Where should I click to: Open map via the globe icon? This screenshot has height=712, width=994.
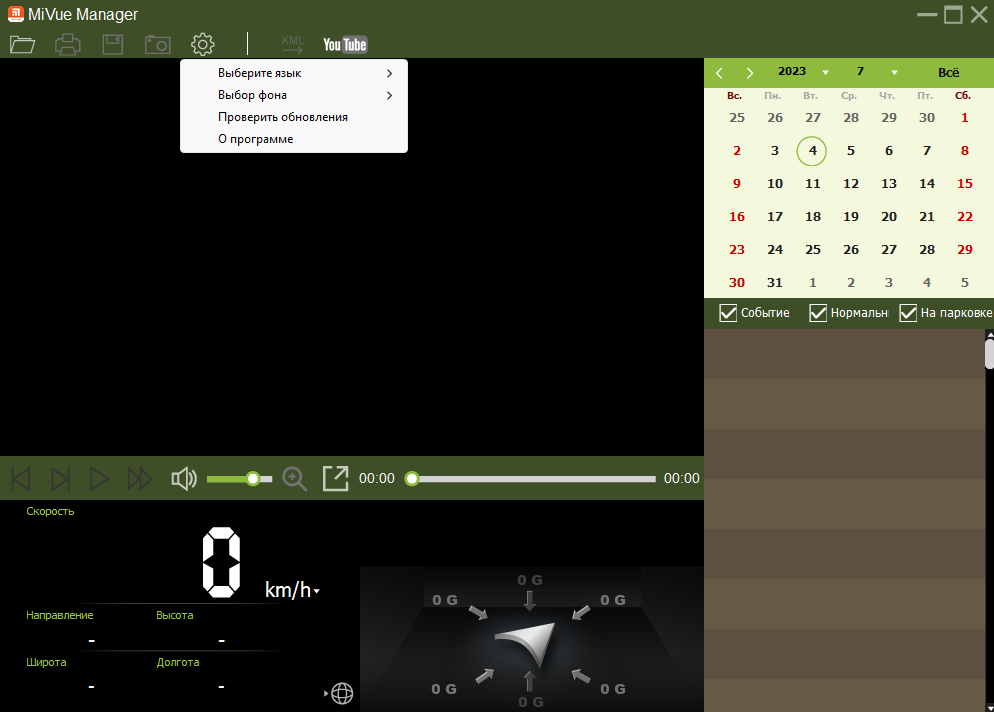click(342, 694)
